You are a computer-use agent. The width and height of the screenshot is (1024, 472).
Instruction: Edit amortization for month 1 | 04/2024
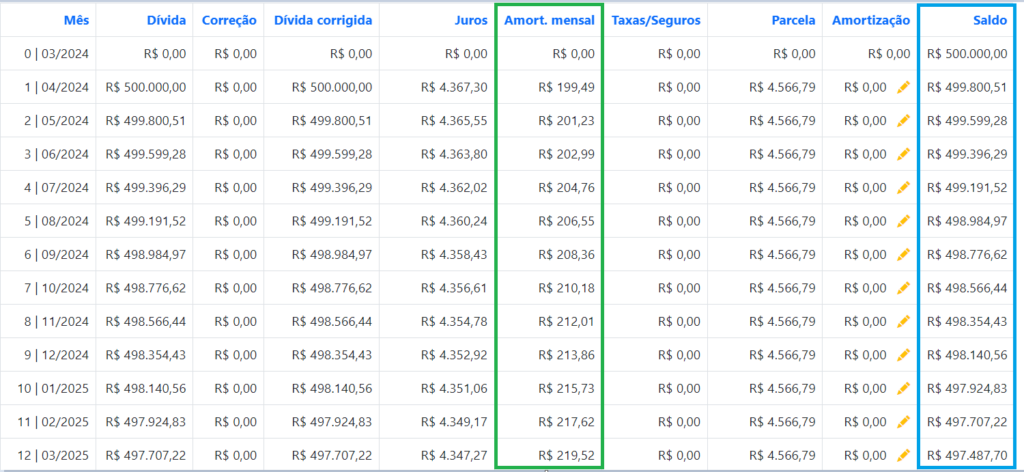coord(903,87)
